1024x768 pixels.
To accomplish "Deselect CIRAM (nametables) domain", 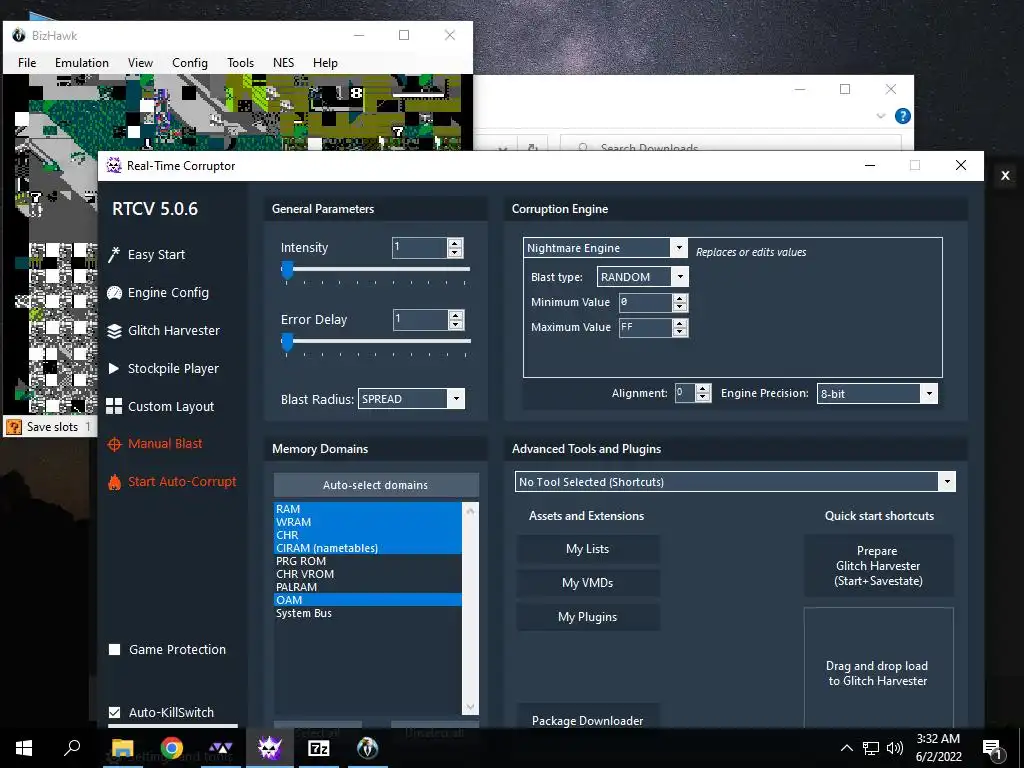I will 368,548.
